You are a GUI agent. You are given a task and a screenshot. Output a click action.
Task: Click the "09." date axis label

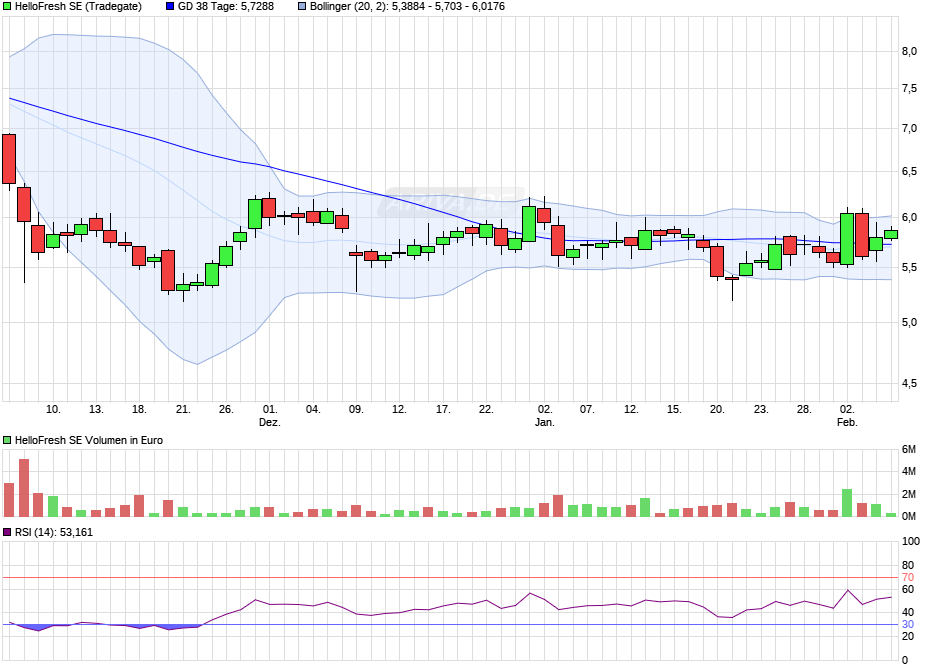356,409
